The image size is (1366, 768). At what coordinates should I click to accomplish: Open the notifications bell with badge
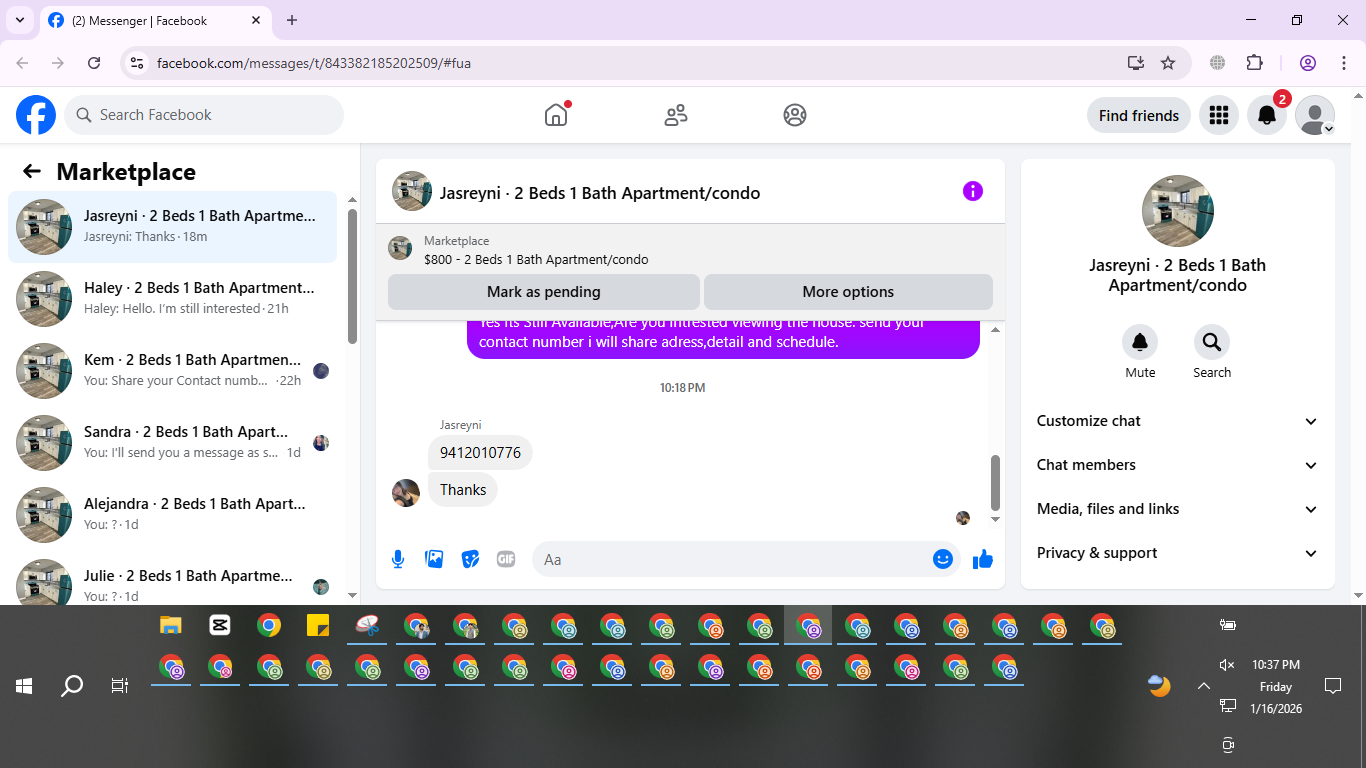tap(1267, 115)
